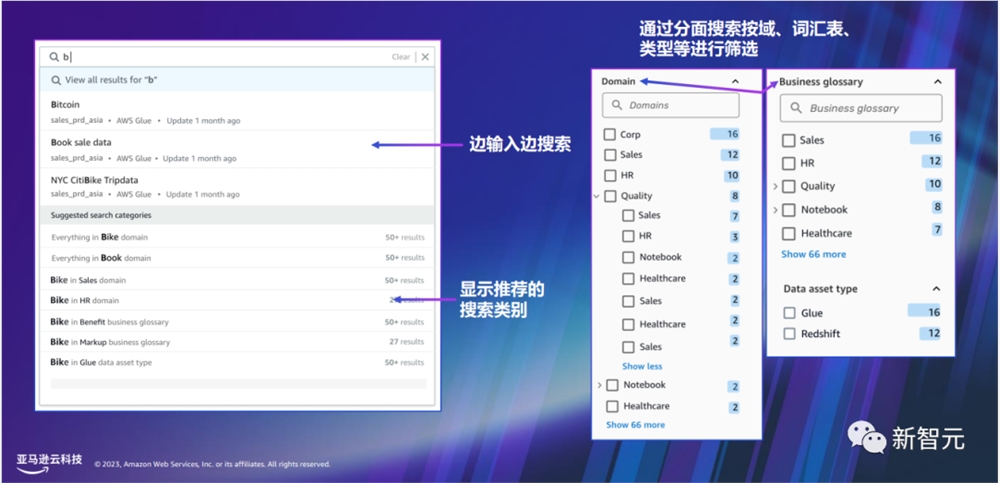Viewport: 1000px width, 483px height.
Task: Collapse the Data asset type section
Action: pyautogui.click(x=936, y=288)
